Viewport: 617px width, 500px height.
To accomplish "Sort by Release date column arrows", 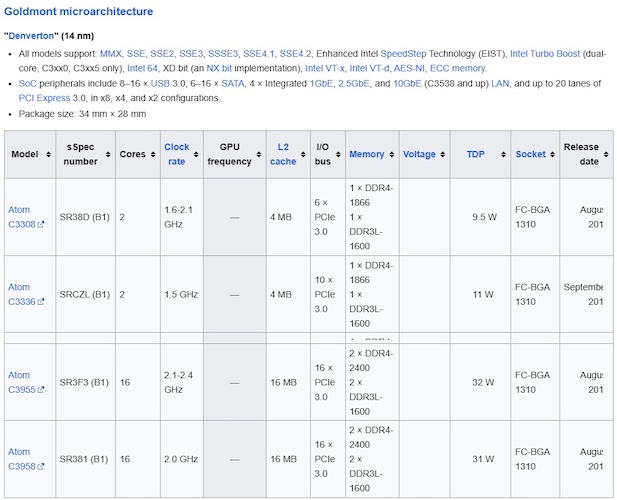I will click(x=606, y=154).
